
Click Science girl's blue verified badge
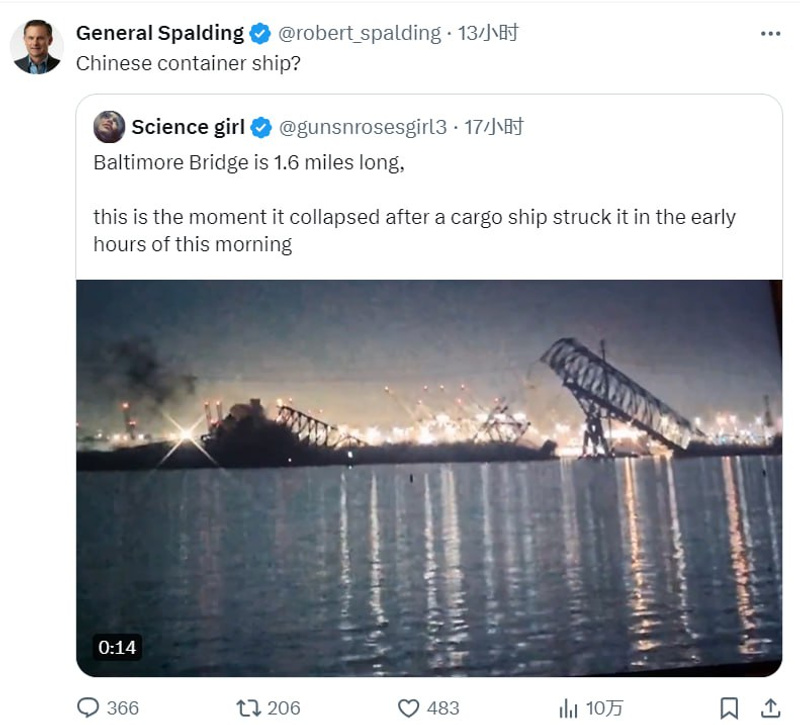point(260,127)
